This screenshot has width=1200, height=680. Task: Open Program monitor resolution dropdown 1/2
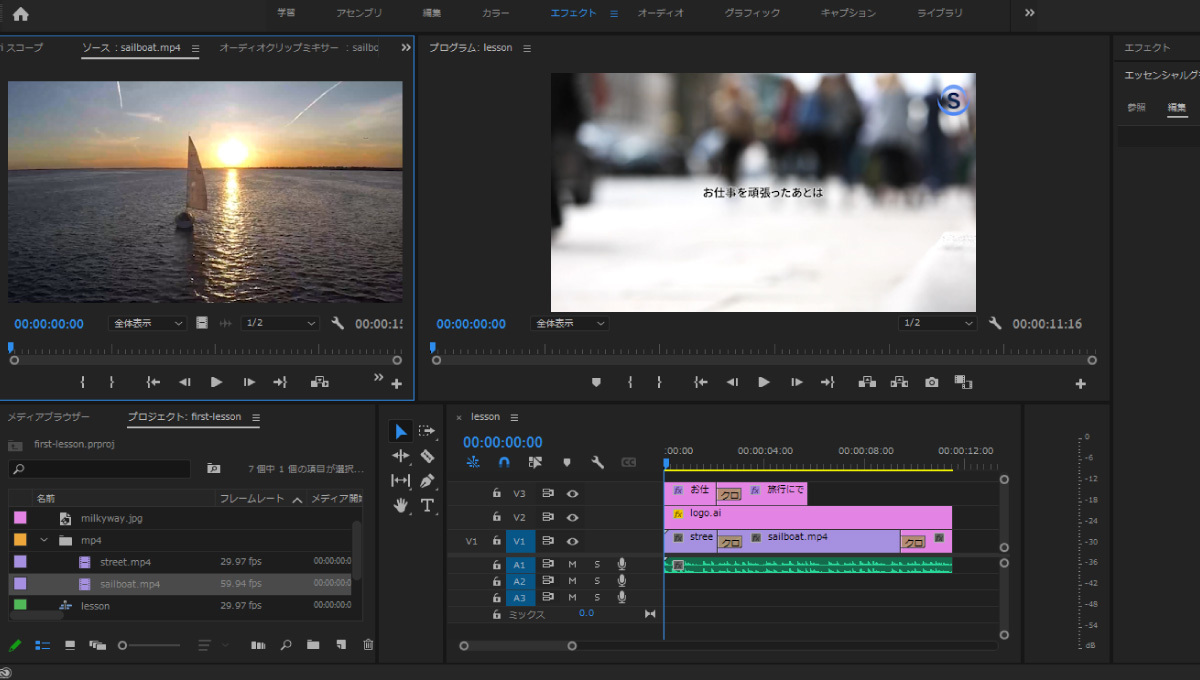point(937,323)
